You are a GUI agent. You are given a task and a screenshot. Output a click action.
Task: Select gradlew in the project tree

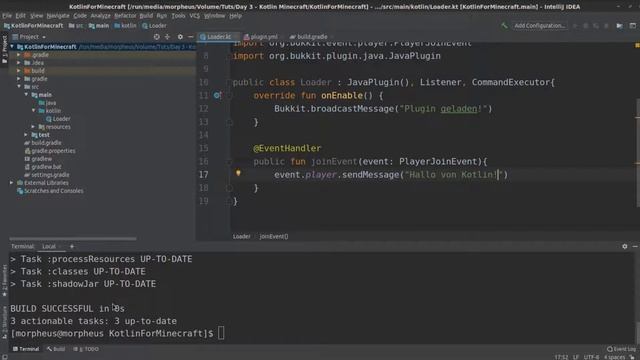click(38, 159)
